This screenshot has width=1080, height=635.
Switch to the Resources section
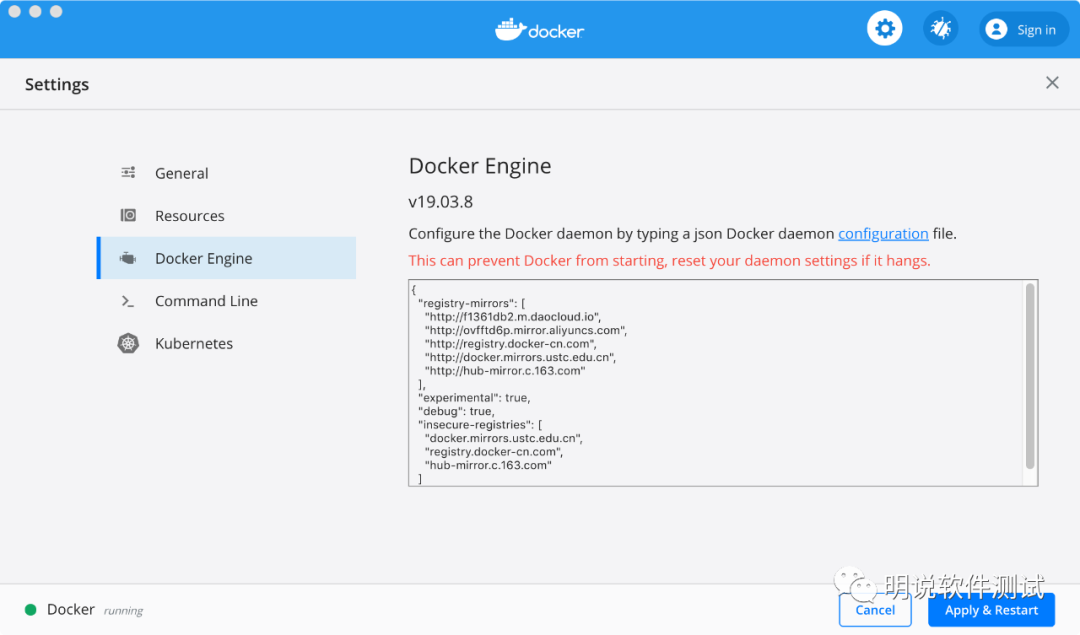click(190, 216)
